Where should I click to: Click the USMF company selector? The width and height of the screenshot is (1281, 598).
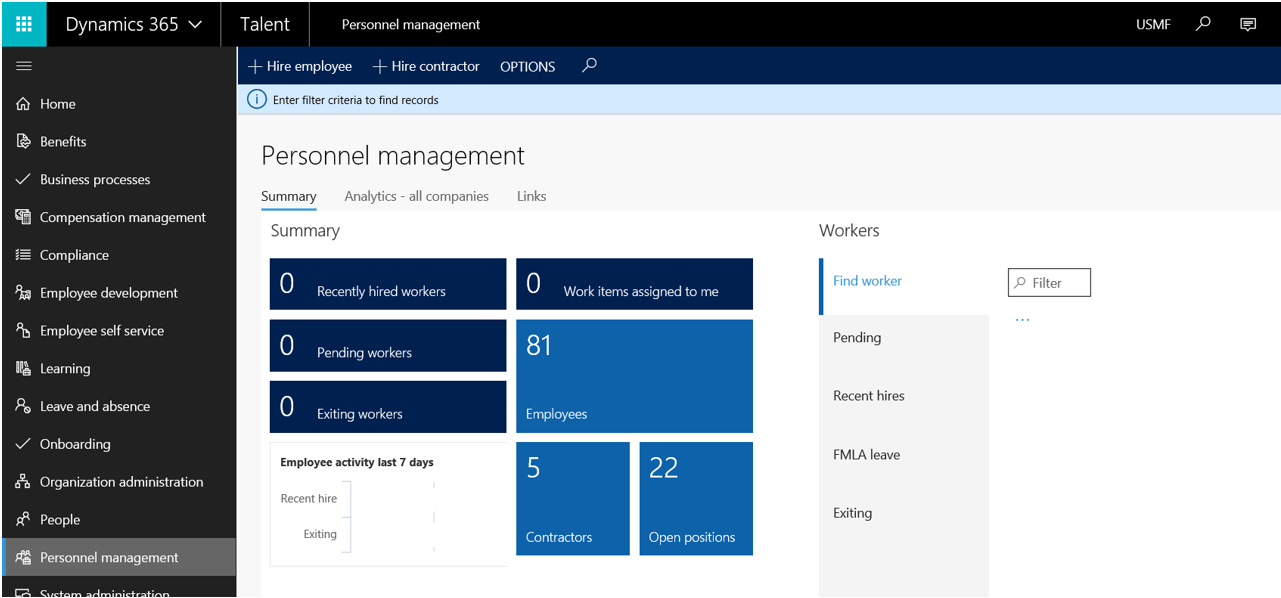pyautogui.click(x=1153, y=25)
